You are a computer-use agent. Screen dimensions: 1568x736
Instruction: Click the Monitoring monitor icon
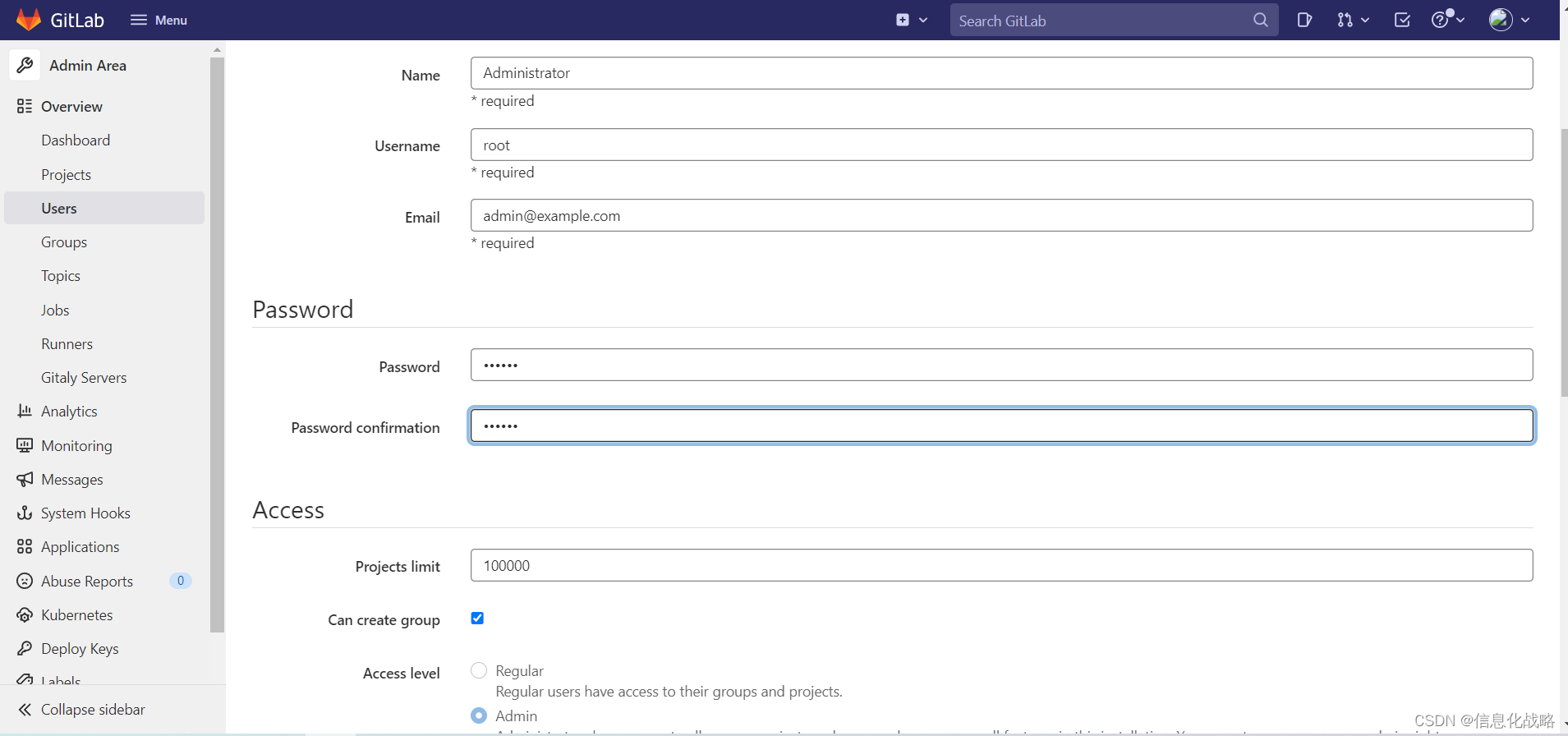[25, 445]
